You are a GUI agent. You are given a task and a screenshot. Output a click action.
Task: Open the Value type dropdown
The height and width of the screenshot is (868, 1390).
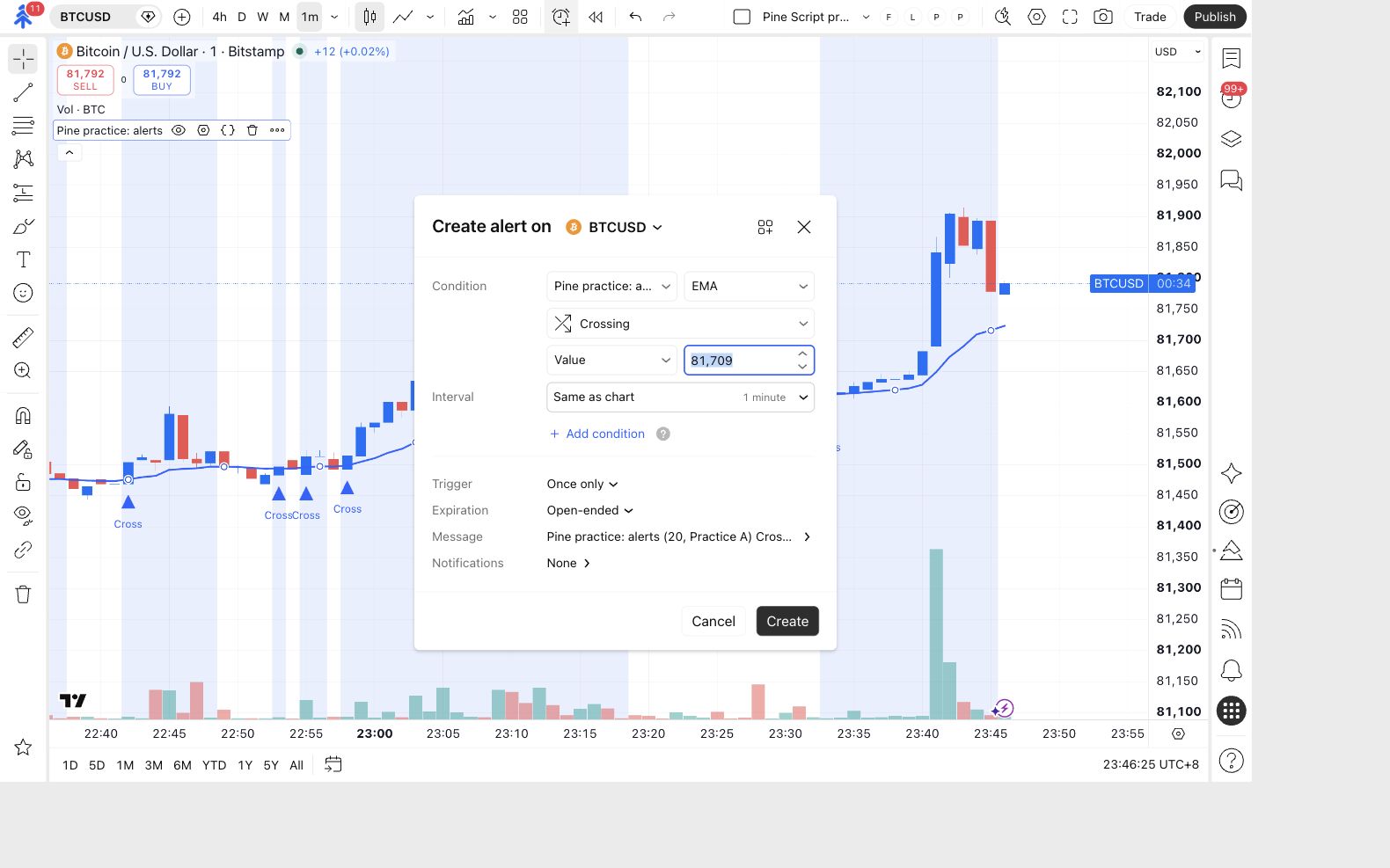(x=611, y=360)
